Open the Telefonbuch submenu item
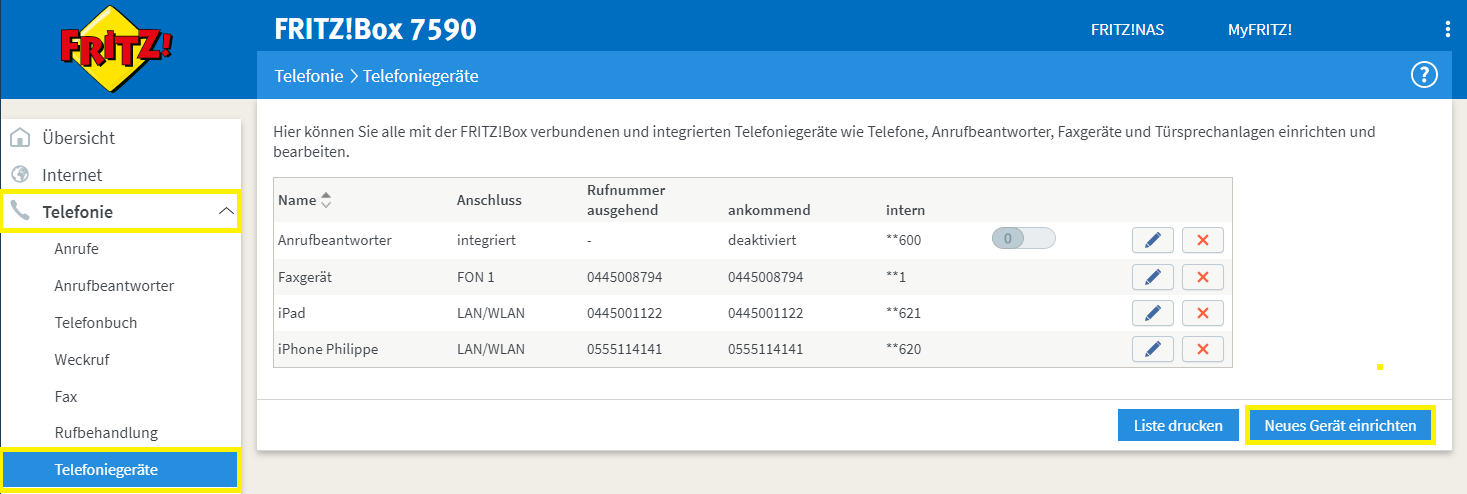This screenshot has height=494, width=1467. pos(96,323)
